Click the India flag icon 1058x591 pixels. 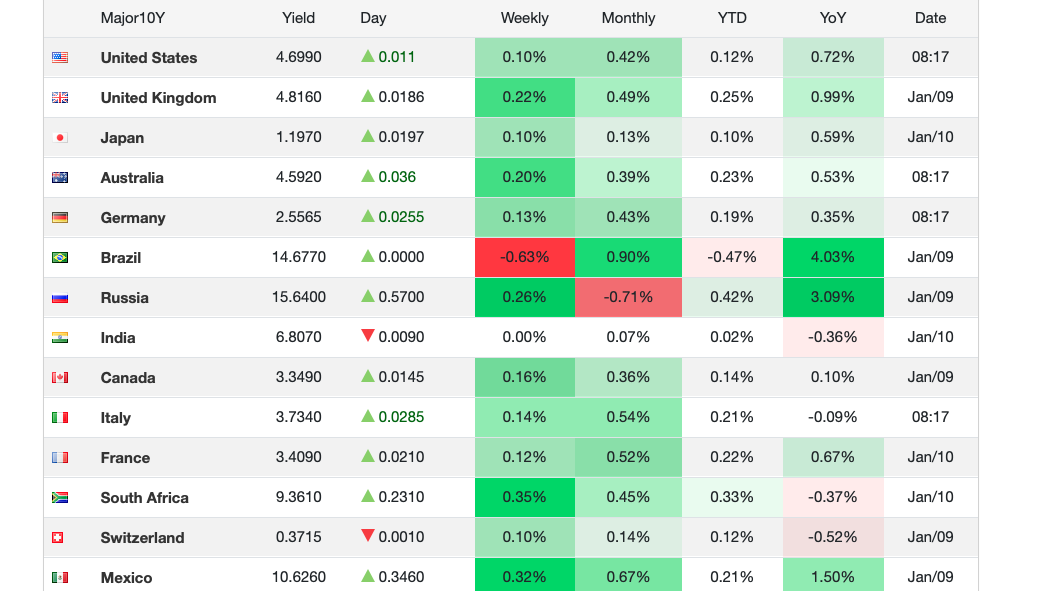point(60,337)
